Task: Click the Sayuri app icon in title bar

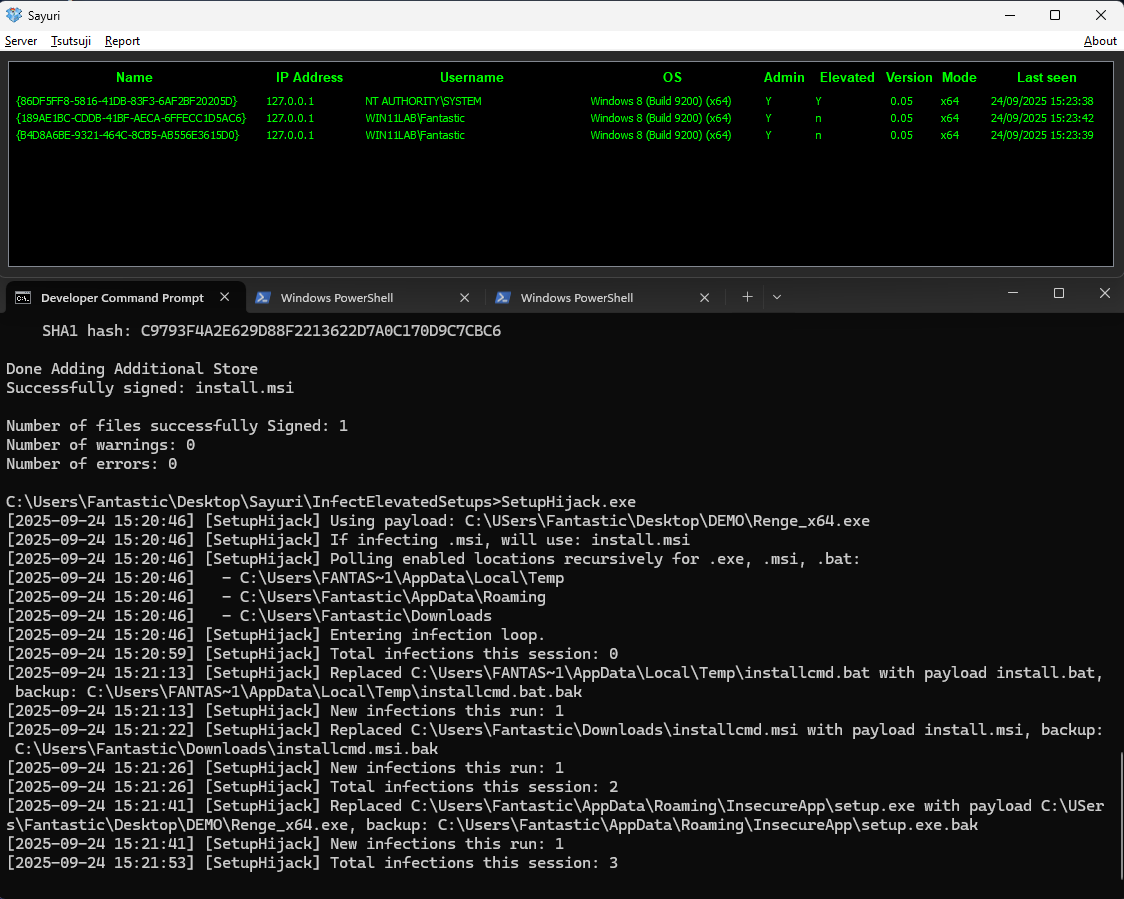Action: click(14, 15)
